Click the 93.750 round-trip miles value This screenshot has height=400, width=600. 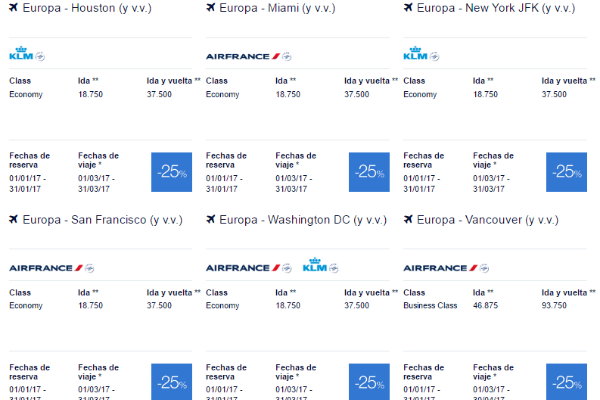click(554, 305)
